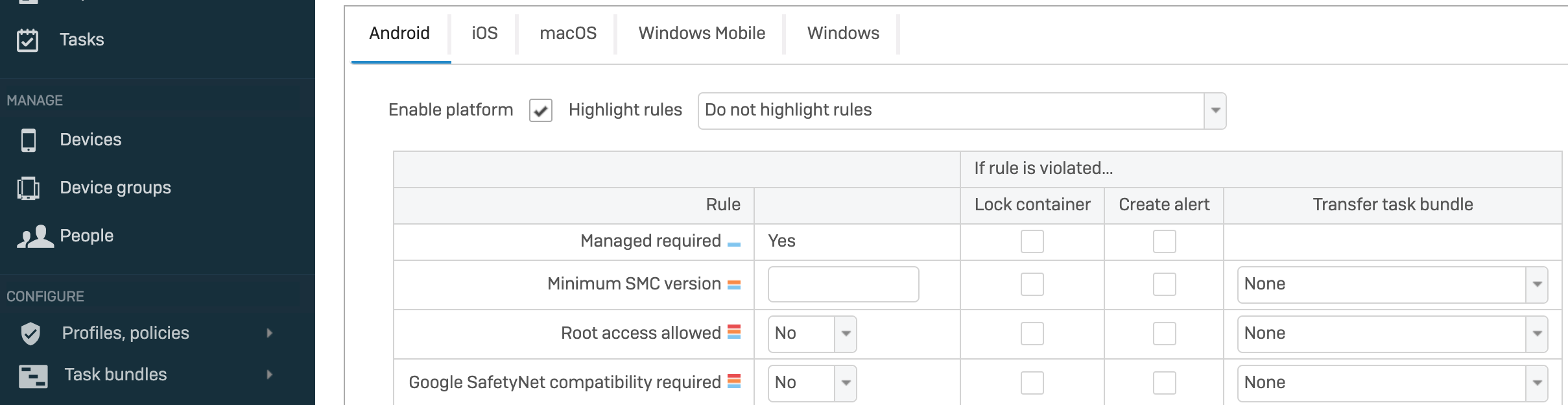Screen dimensions: 1568x405
Task: Click the 'CONFIGURE' section heading
Action: click(45, 297)
